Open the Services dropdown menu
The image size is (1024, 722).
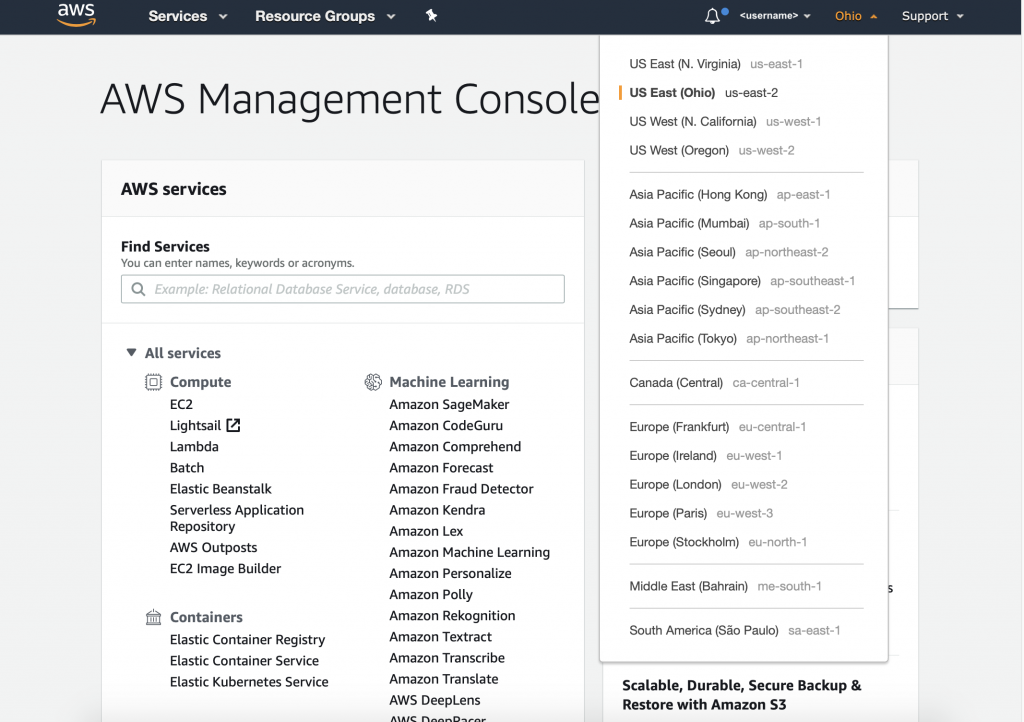point(187,16)
